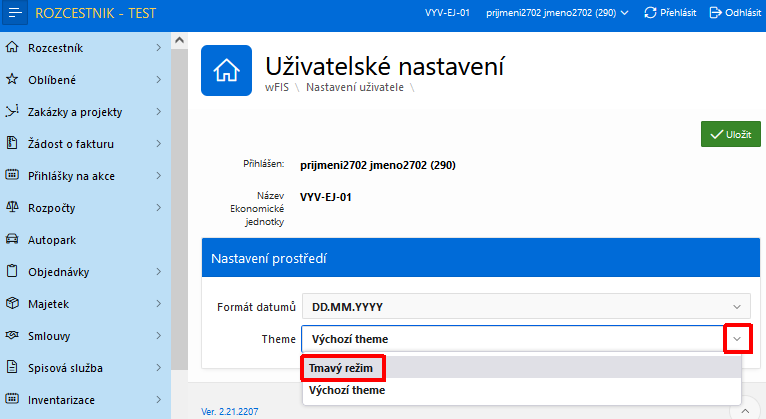Open the Autopark menu item
This screenshot has height=419, width=766.
point(85,239)
